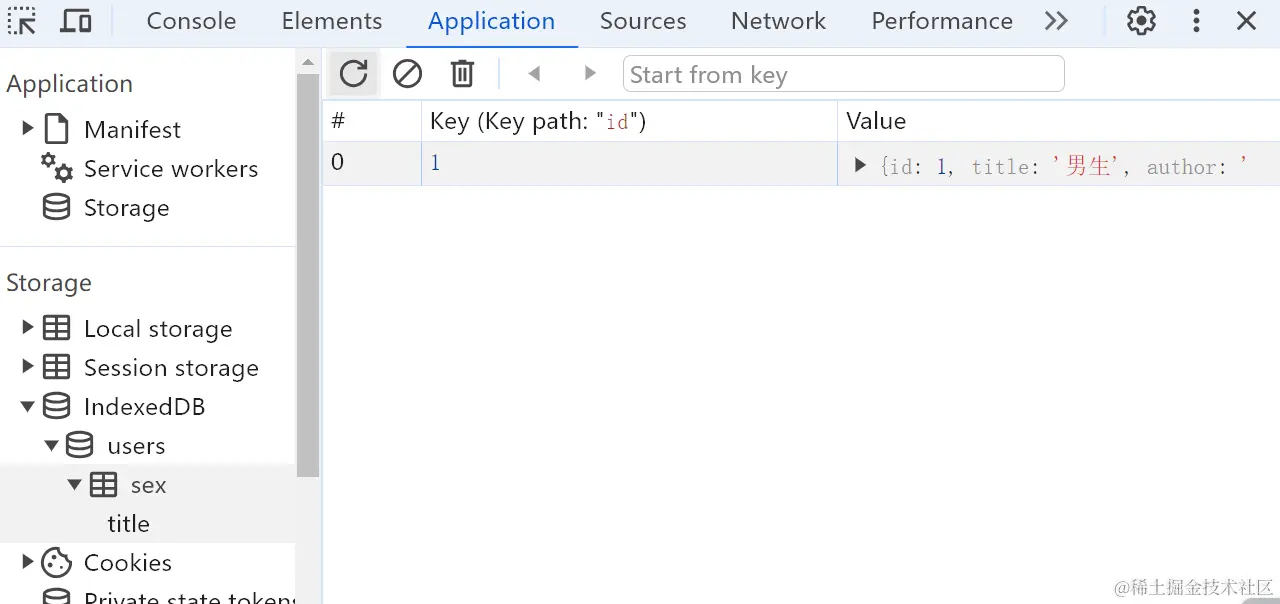The width and height of the screenshot is (1280, 604).
Task: Show more tabs with the double chevron
Action: coord(1056,21)
